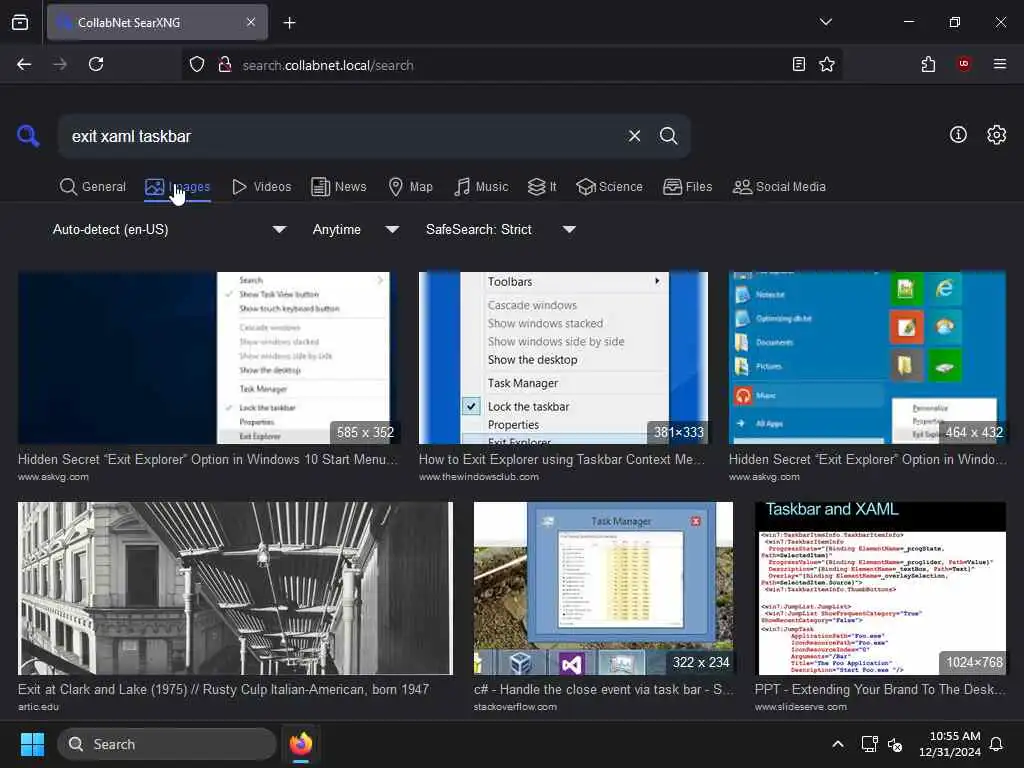The height and width of the screenshot is (768, 1024).
Task: Reload the current page
Action: [x=96, y=64]
